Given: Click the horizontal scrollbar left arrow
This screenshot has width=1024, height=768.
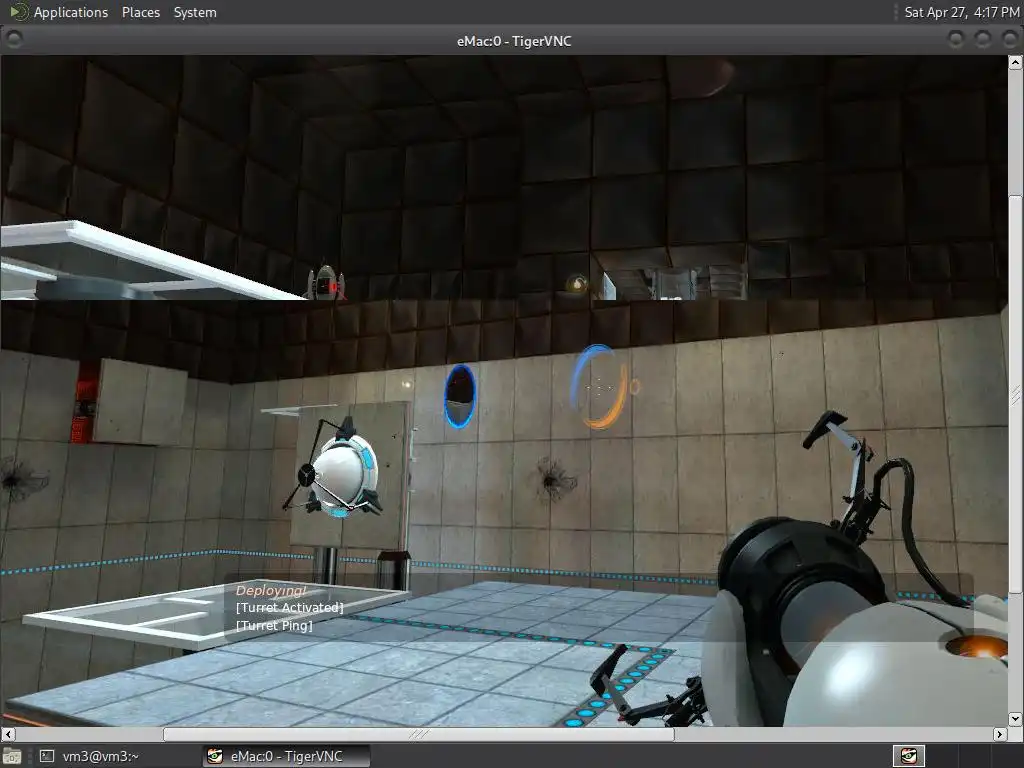Looking at the screenshot, I should tap(8, 734).
